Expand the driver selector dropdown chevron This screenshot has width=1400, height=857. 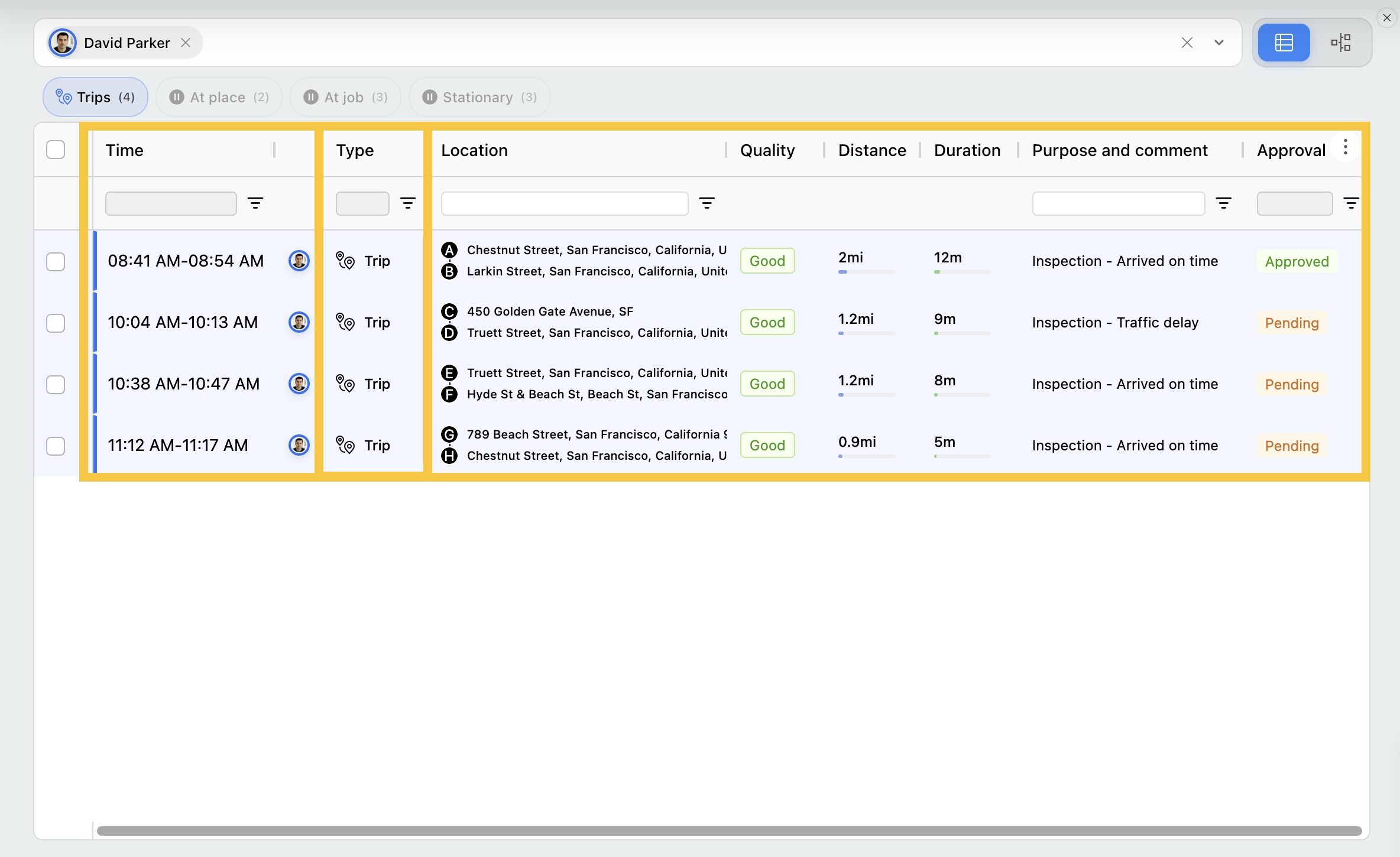click(x=1218, y=43)
